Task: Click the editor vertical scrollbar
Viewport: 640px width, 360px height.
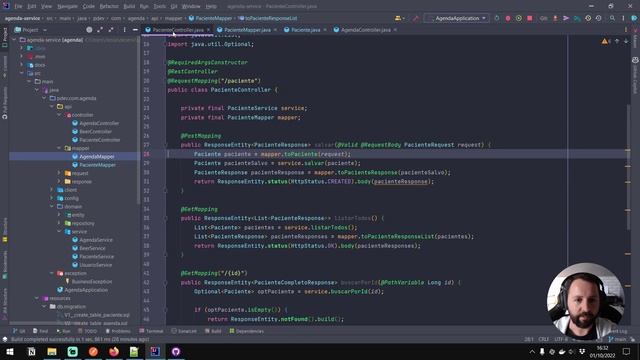Action: click(628, 167)
